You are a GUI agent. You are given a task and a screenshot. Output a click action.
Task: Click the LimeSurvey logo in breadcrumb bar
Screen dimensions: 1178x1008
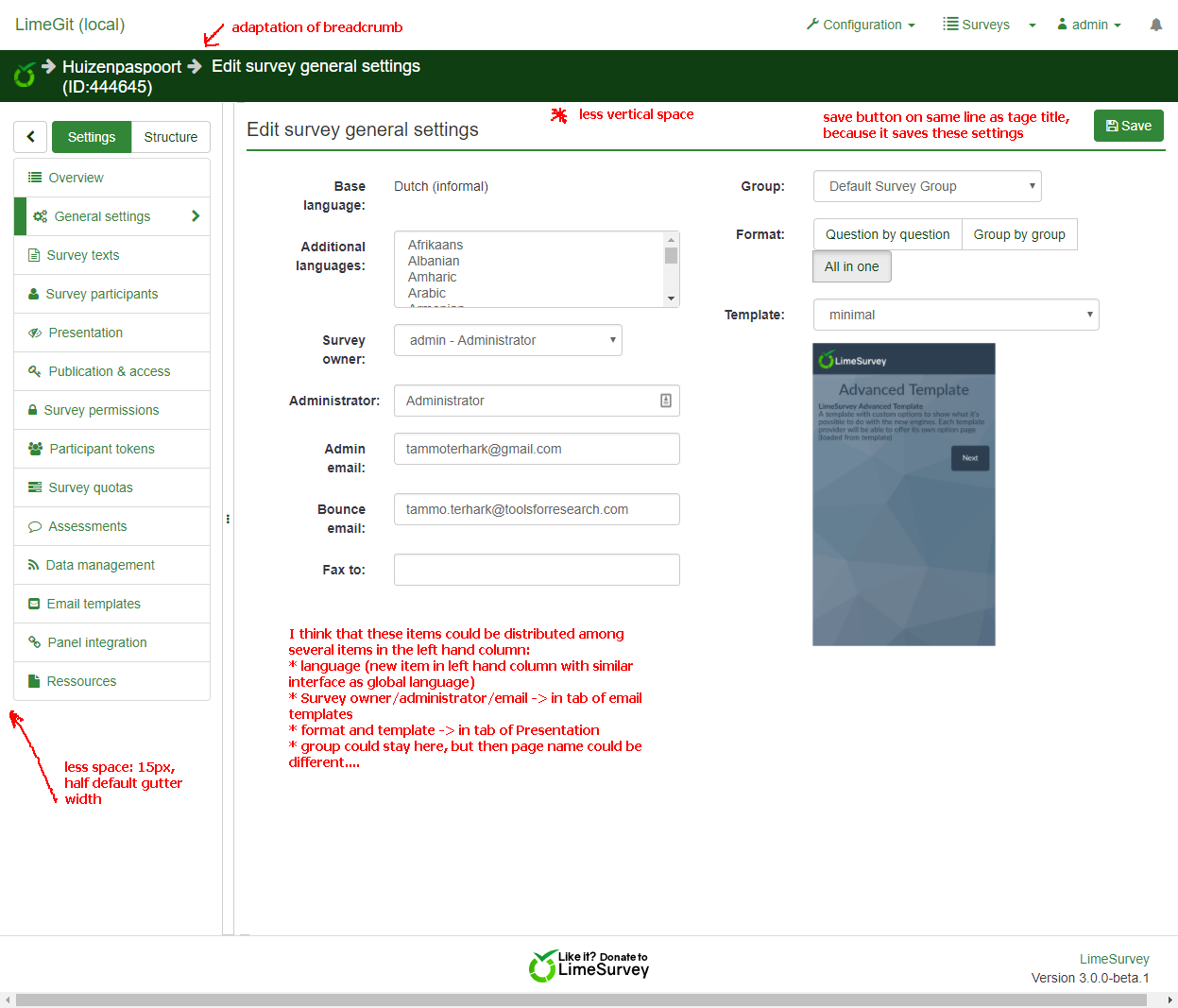(25, 74)
